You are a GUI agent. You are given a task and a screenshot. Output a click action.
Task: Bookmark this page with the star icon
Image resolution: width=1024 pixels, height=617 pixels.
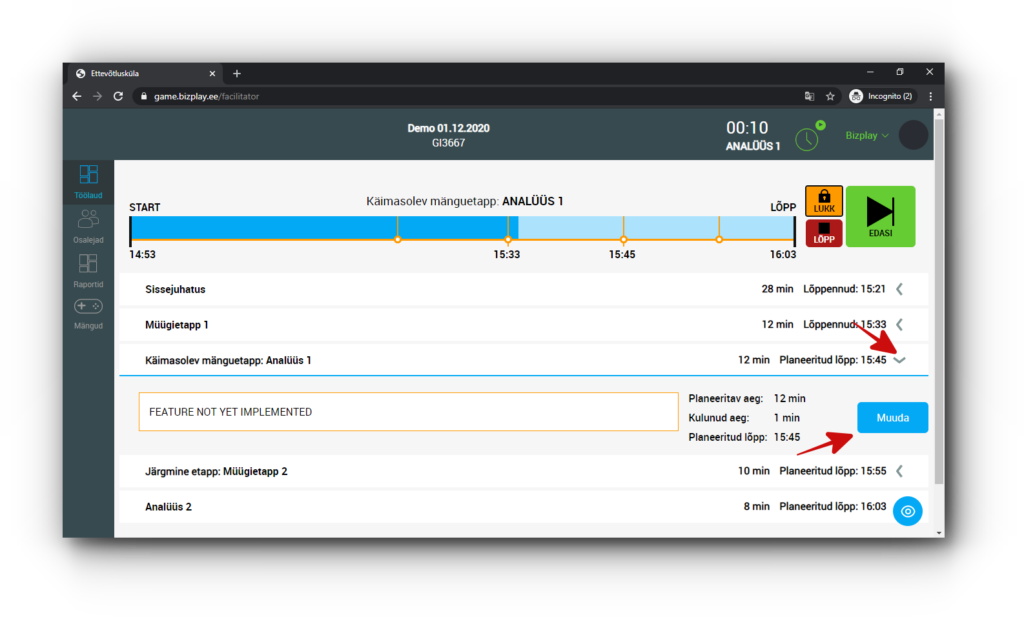tap(830, 97)
